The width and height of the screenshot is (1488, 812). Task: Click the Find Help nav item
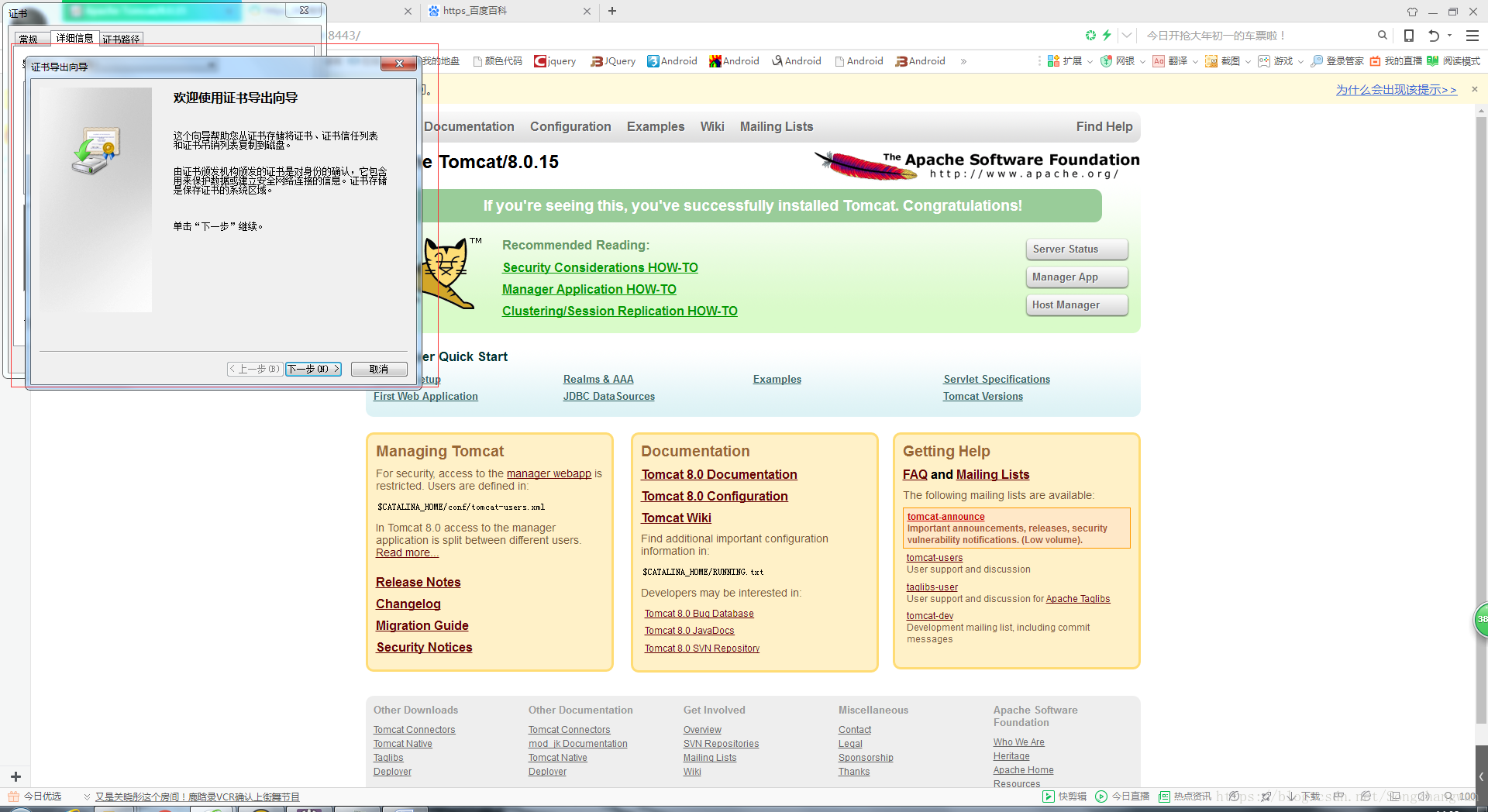pyautogui.click(x=1104, y=126)
